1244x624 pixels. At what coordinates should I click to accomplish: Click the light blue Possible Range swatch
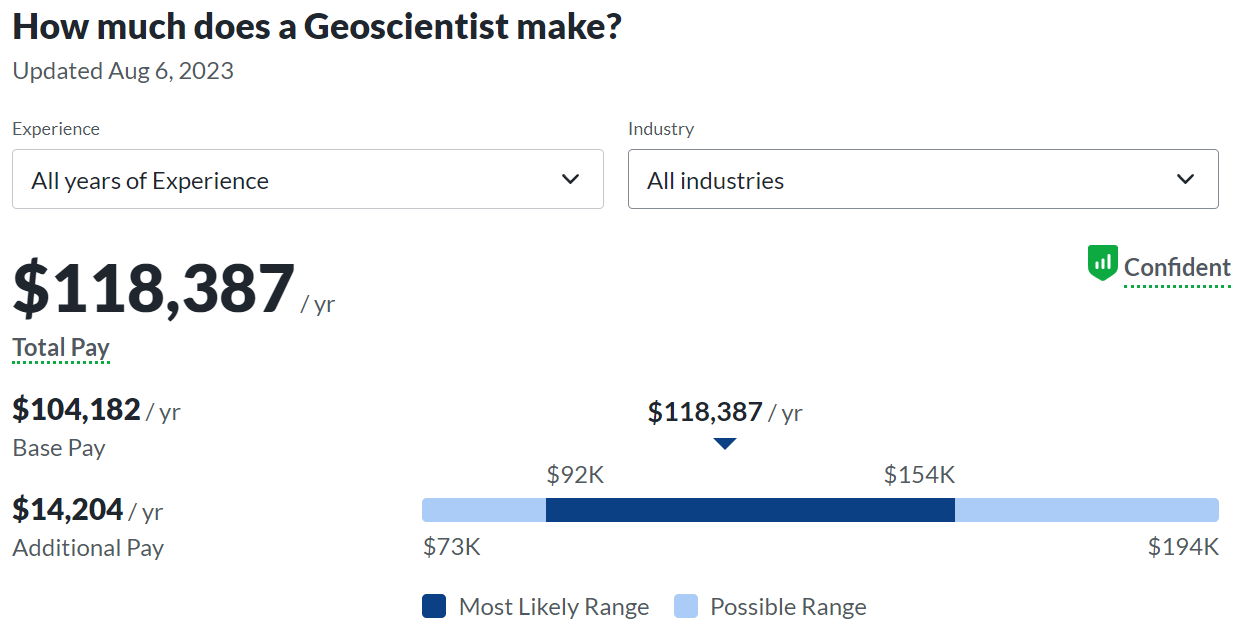[685, 606]
